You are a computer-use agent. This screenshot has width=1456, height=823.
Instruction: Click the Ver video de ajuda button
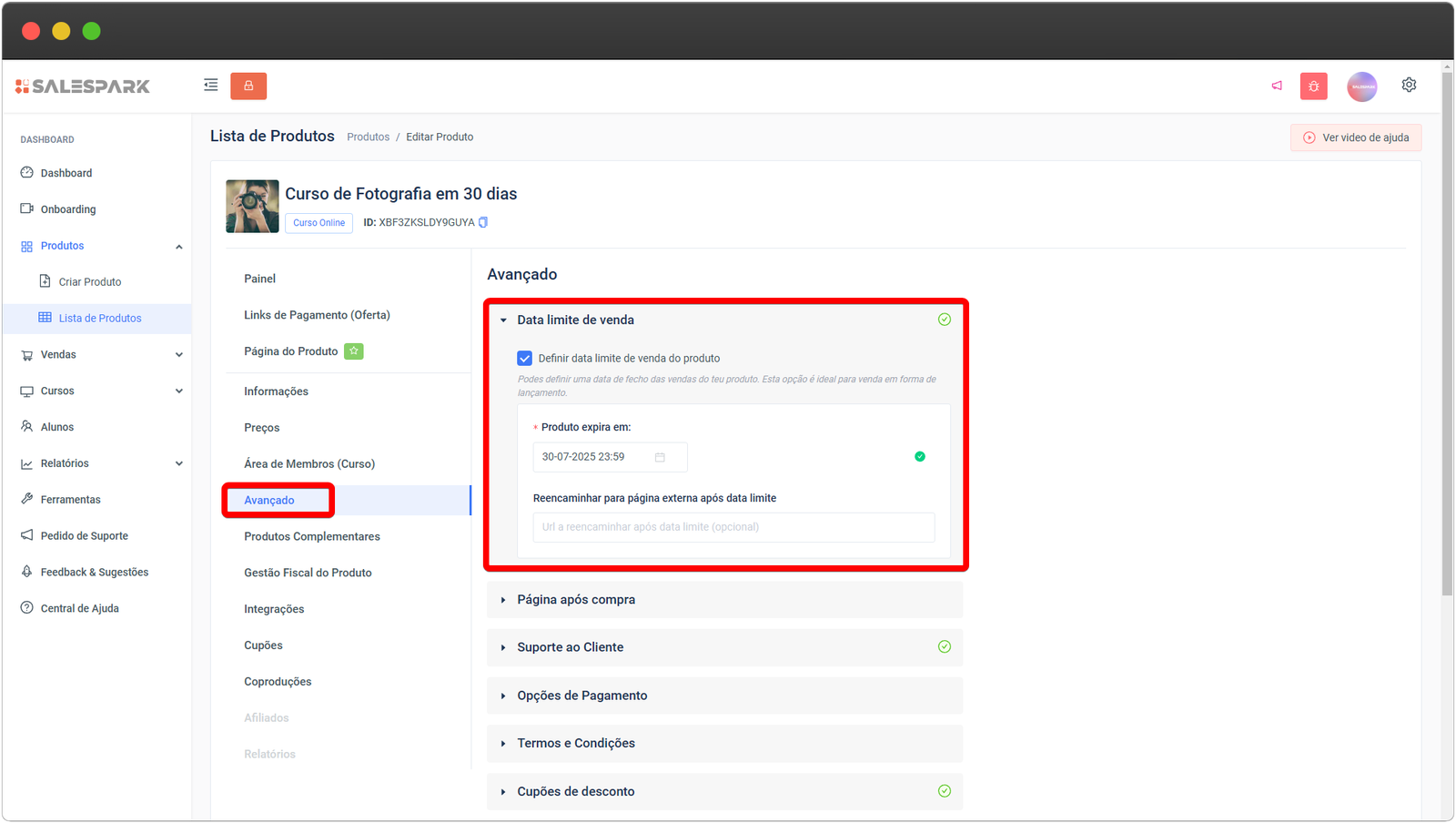pos(1355,137)
